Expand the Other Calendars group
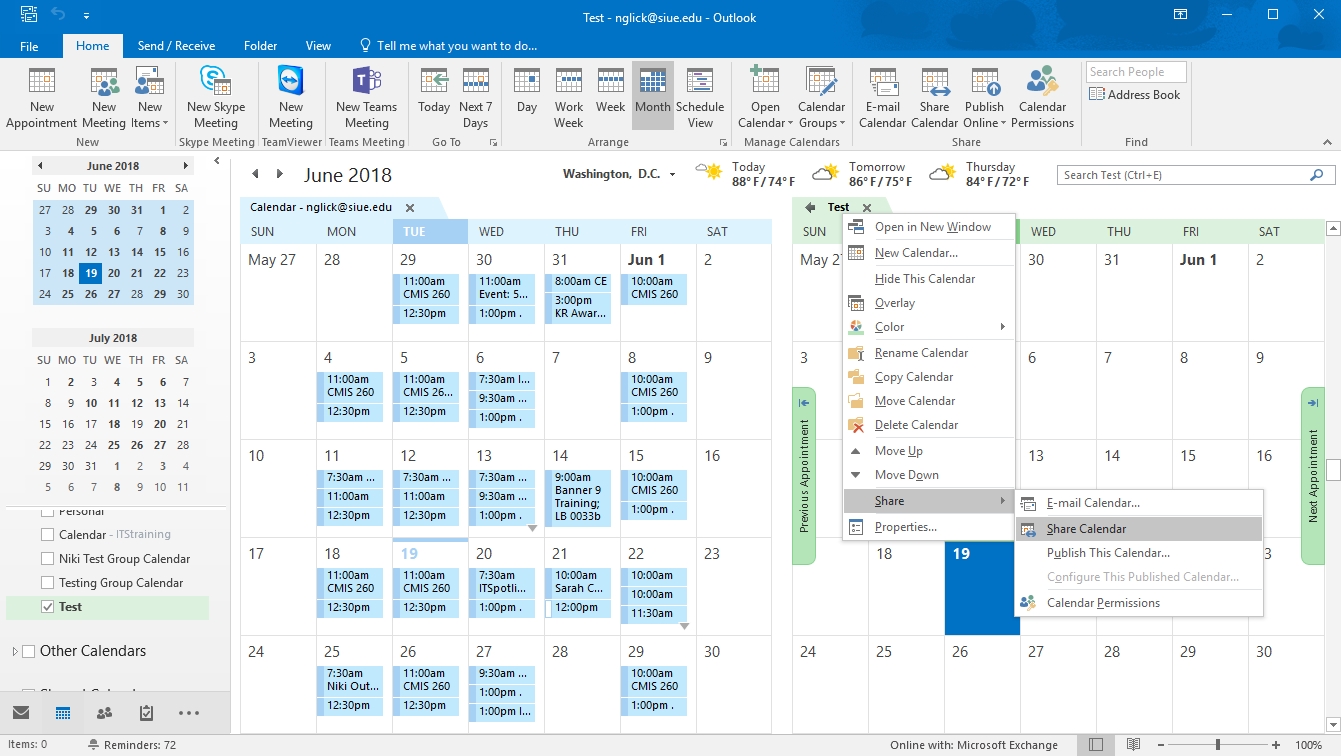1341x756 pixels. tap(15, 652)
